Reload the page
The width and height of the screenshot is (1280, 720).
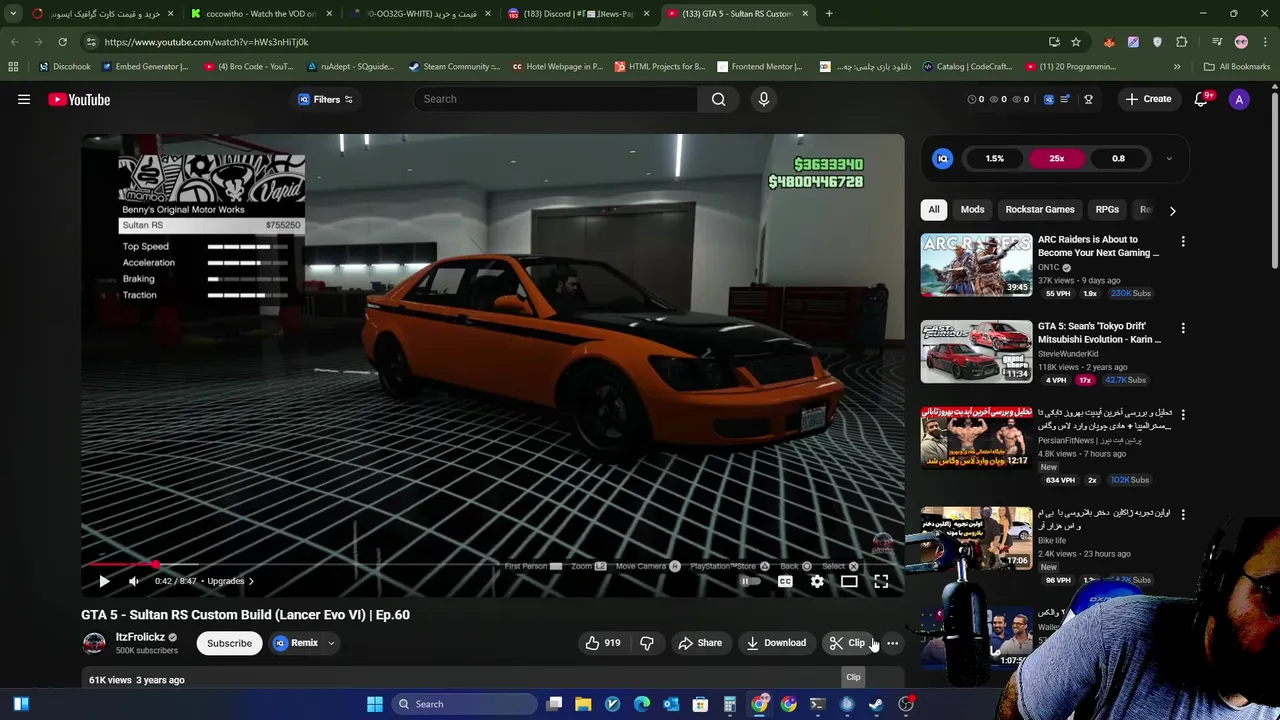(62, 42)
